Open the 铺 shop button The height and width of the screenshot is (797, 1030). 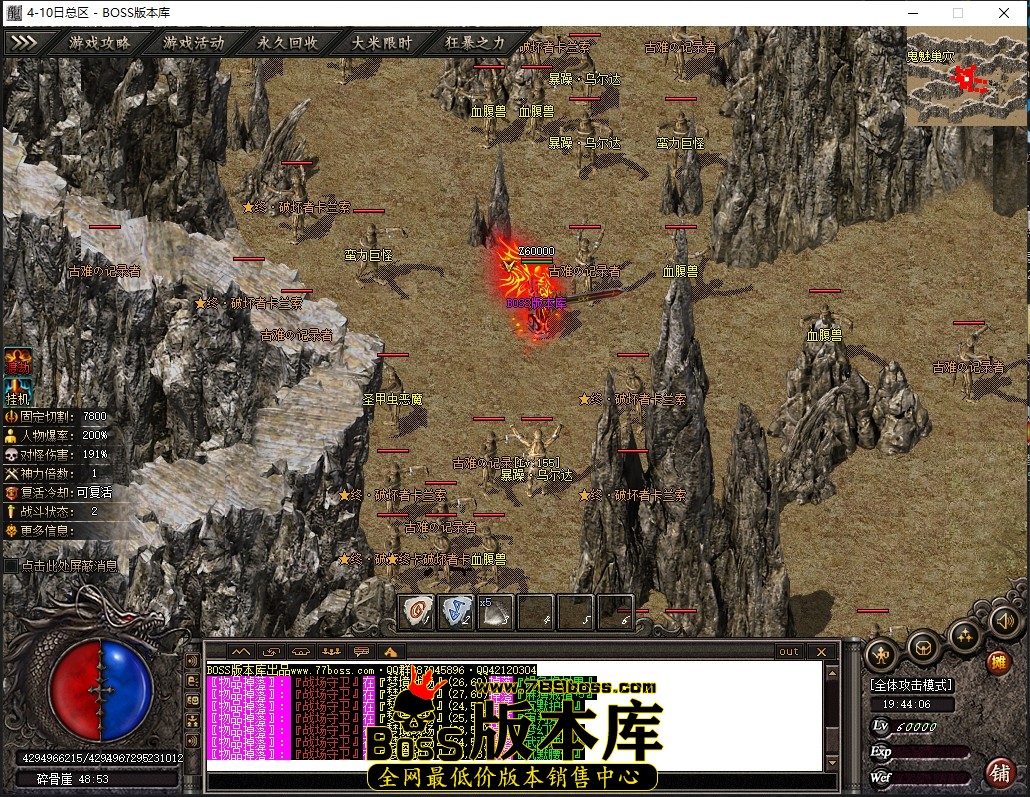click(x=1000, y=773)
